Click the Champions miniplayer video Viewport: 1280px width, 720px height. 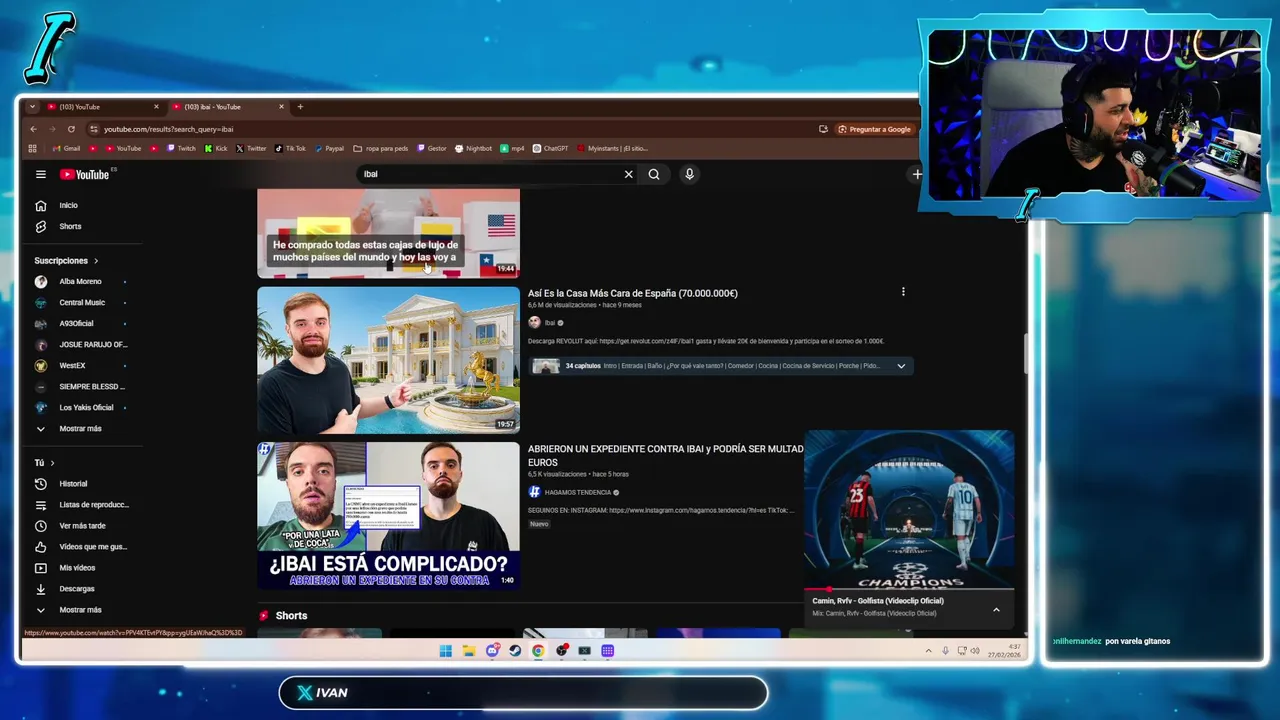click(x=909, y=509)
